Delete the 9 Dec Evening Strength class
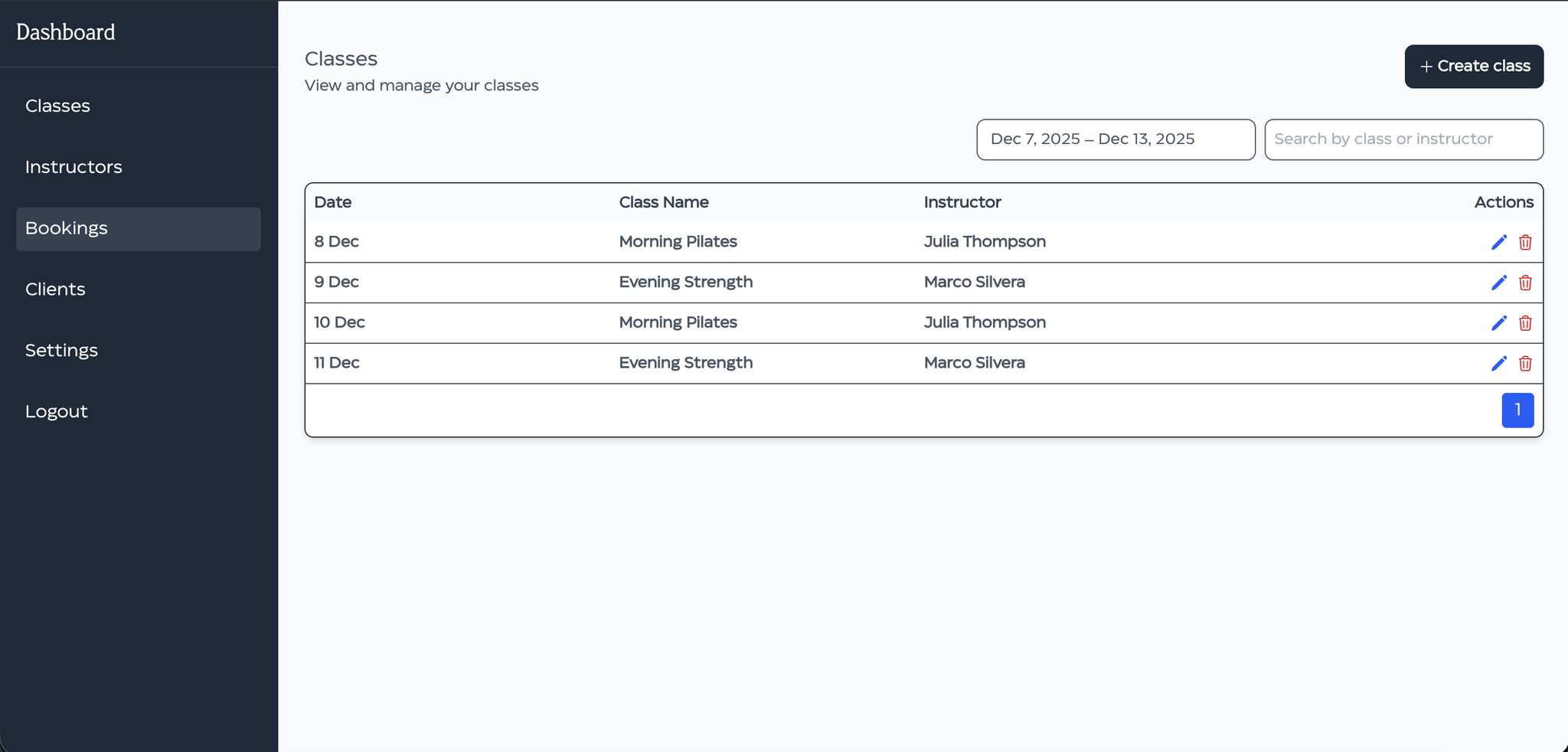 point(1525,283)
